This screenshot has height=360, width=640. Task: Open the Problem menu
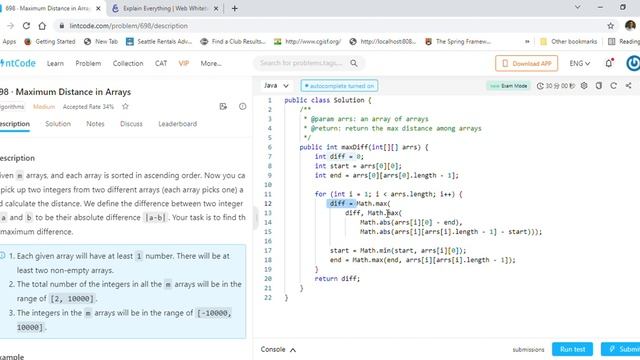[88, 63]
